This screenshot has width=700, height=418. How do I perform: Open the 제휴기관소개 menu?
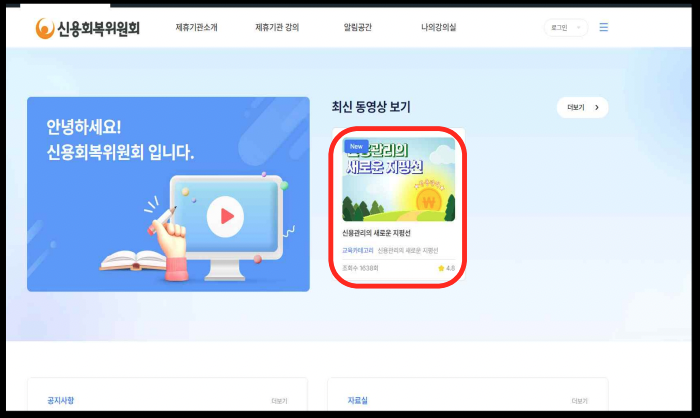[196, 28]
